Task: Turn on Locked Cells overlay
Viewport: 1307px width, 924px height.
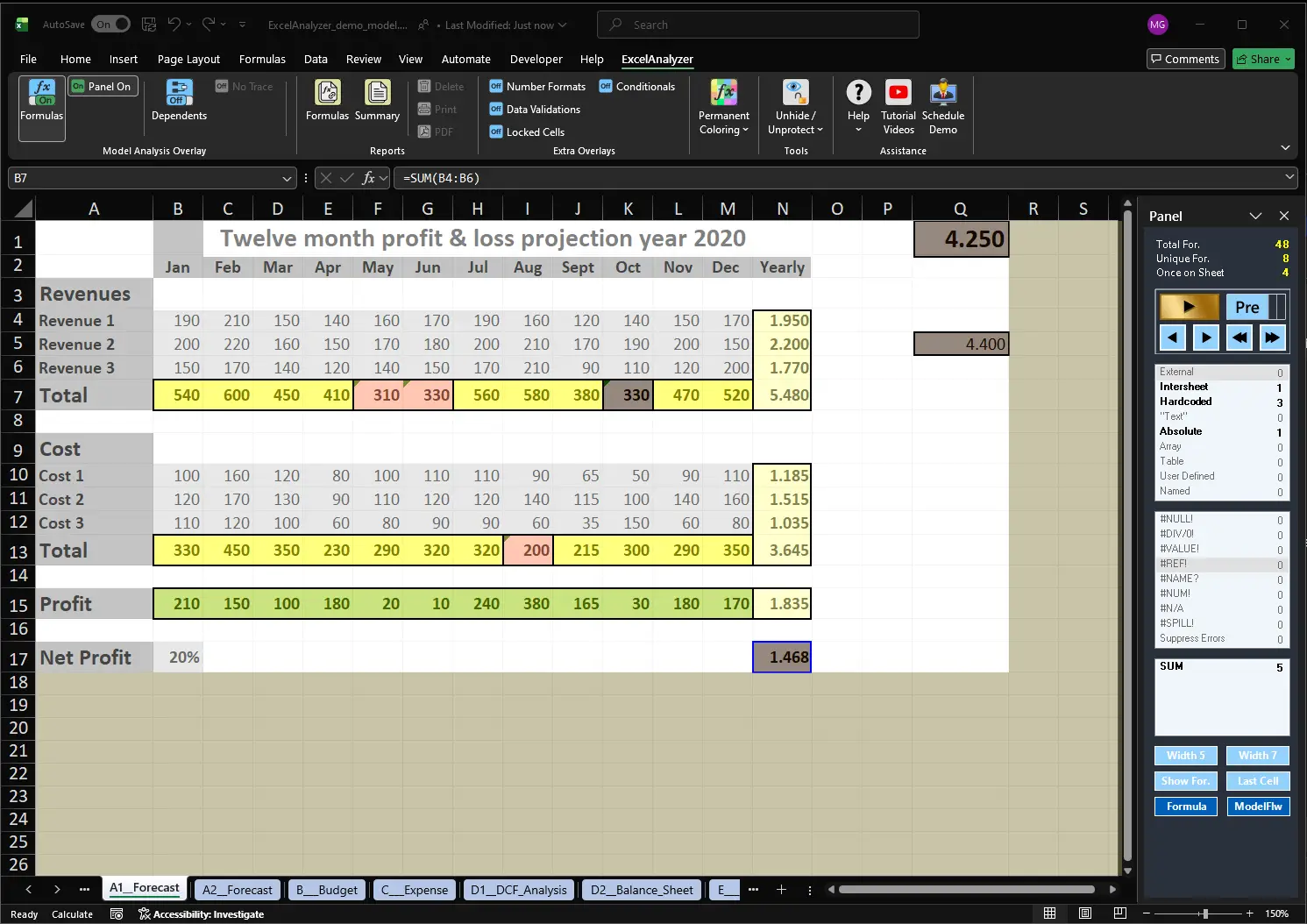Action: 527,132
